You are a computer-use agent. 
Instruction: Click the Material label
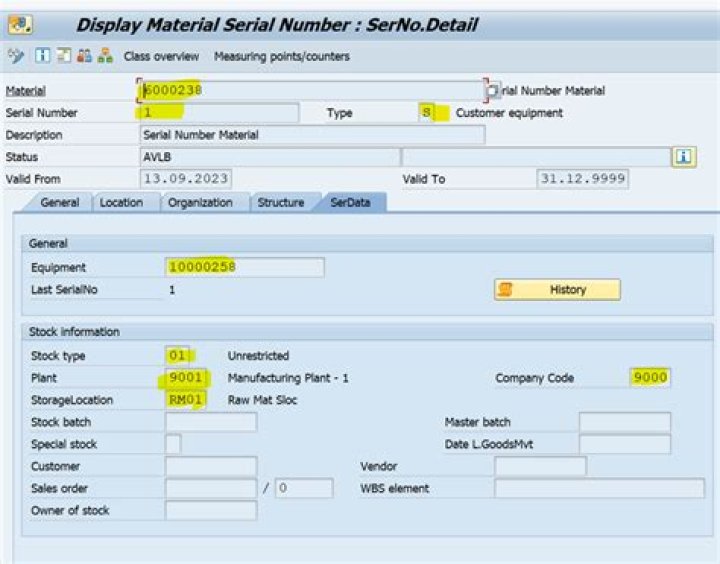coord(26,90)
